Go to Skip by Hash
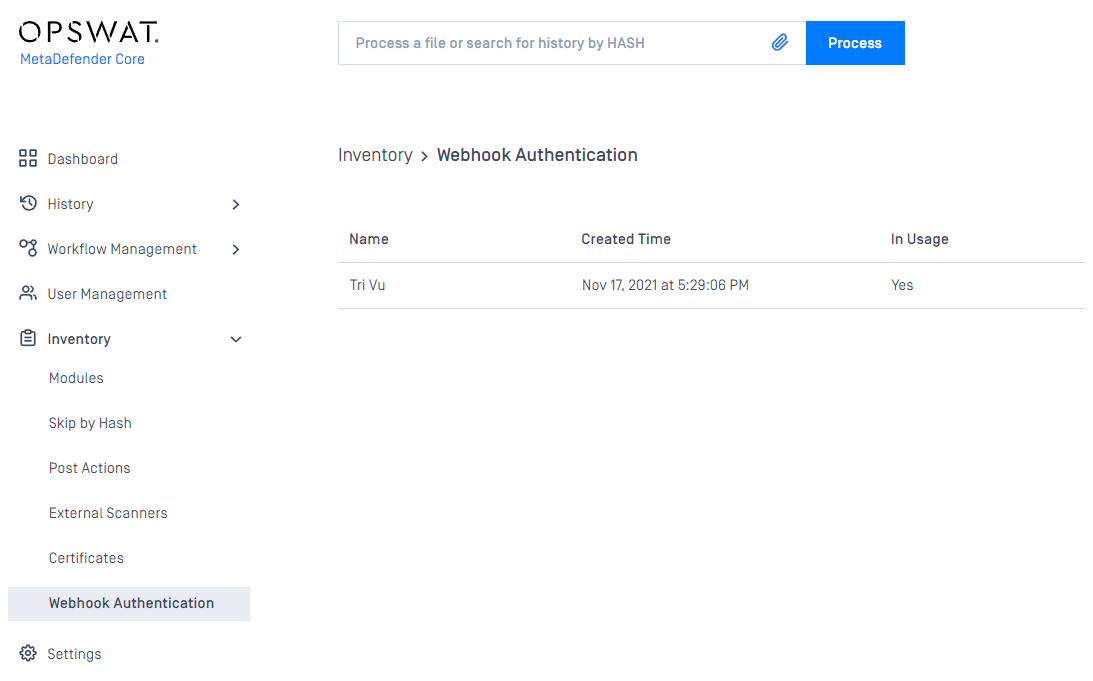This screenshot has height=681, width=1093. tap(90, 423)
